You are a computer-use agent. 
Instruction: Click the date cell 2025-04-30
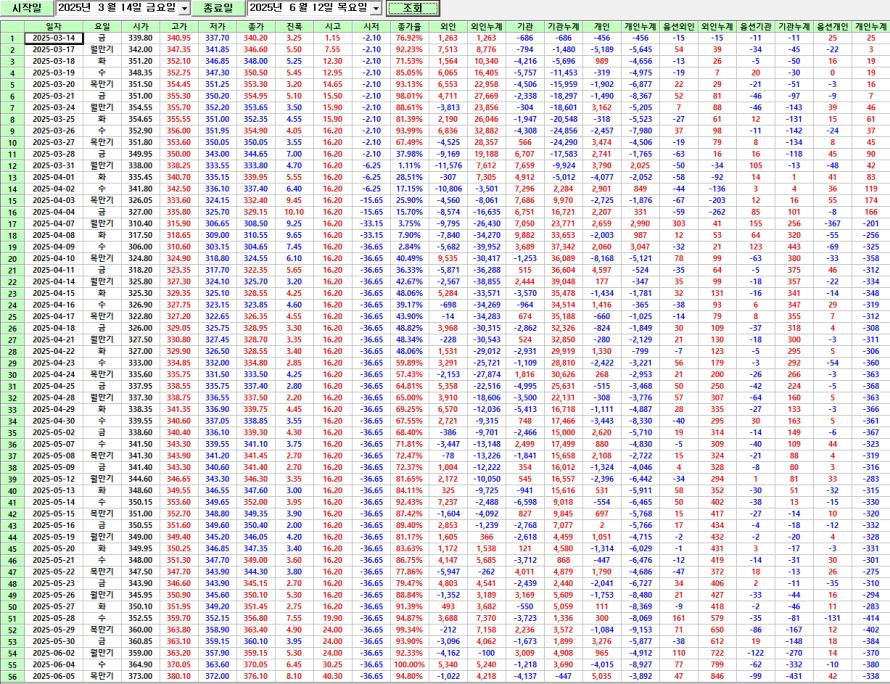pos(53,421)
